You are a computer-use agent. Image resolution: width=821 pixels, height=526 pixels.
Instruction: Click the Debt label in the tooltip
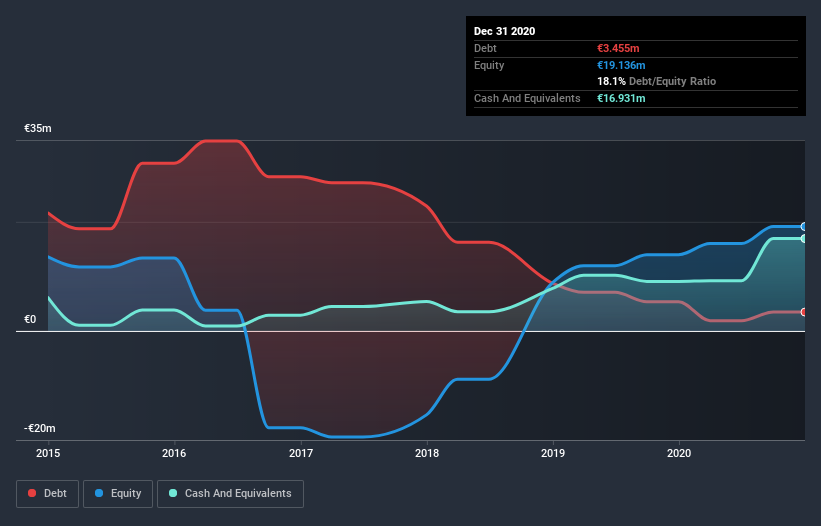tap(485, 48)
